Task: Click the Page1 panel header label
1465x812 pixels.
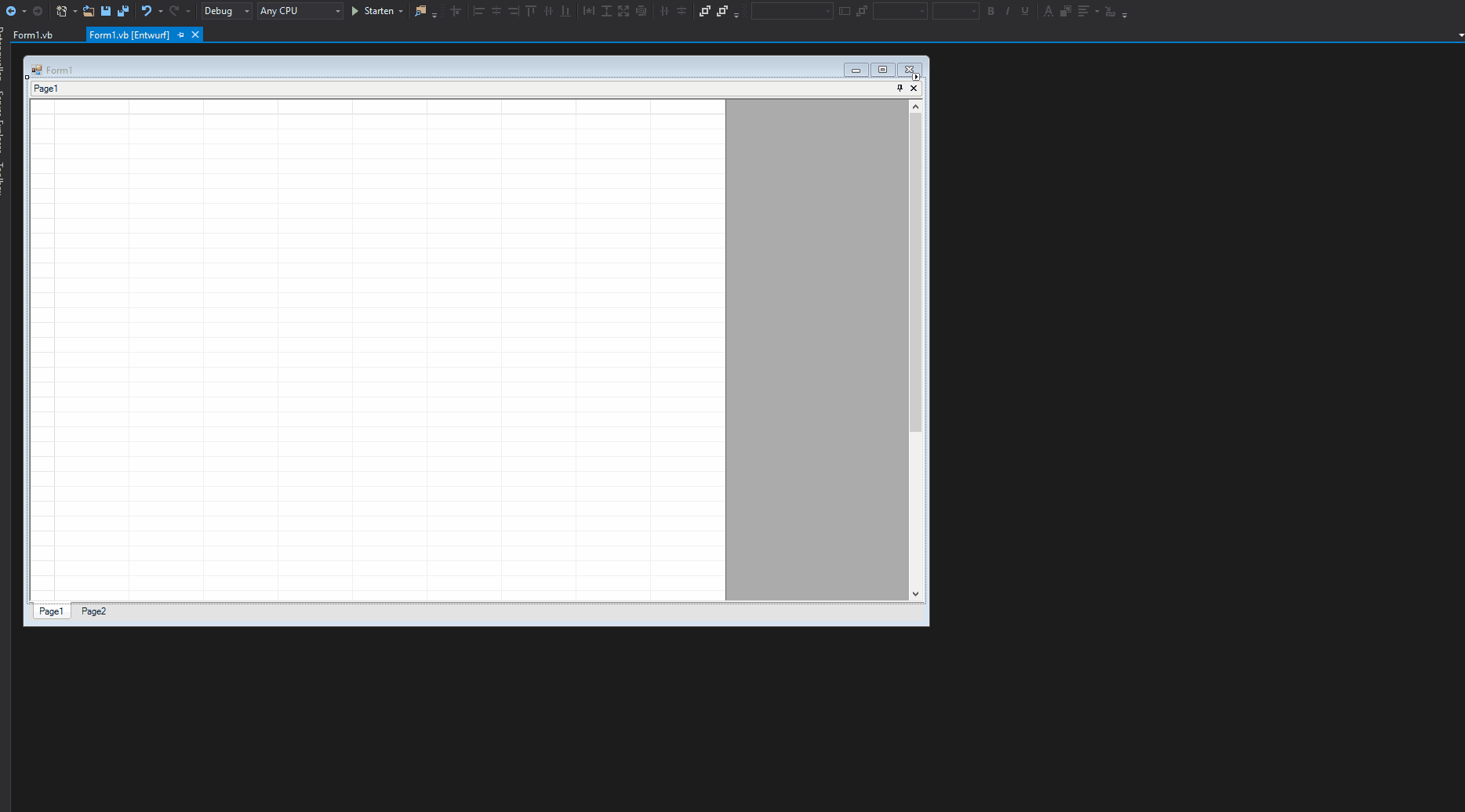Action: (x=45, y=89)
